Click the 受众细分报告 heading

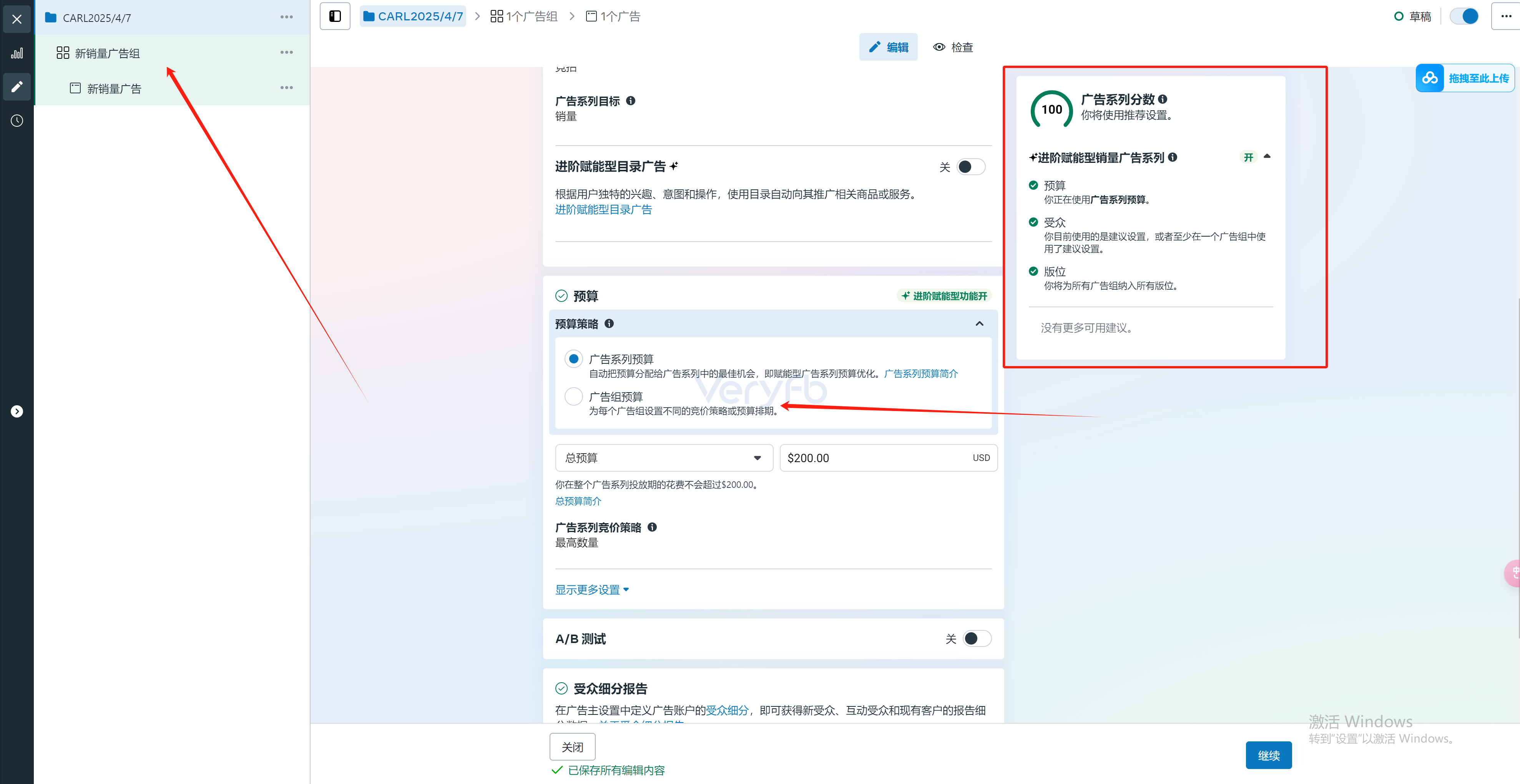point(610,688)
